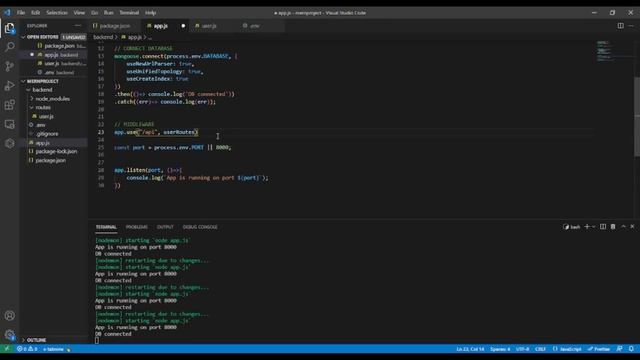Open the Selection menu
Viewport: 640px width, 360px height.
pyautogui.click(x=57, y=13)
